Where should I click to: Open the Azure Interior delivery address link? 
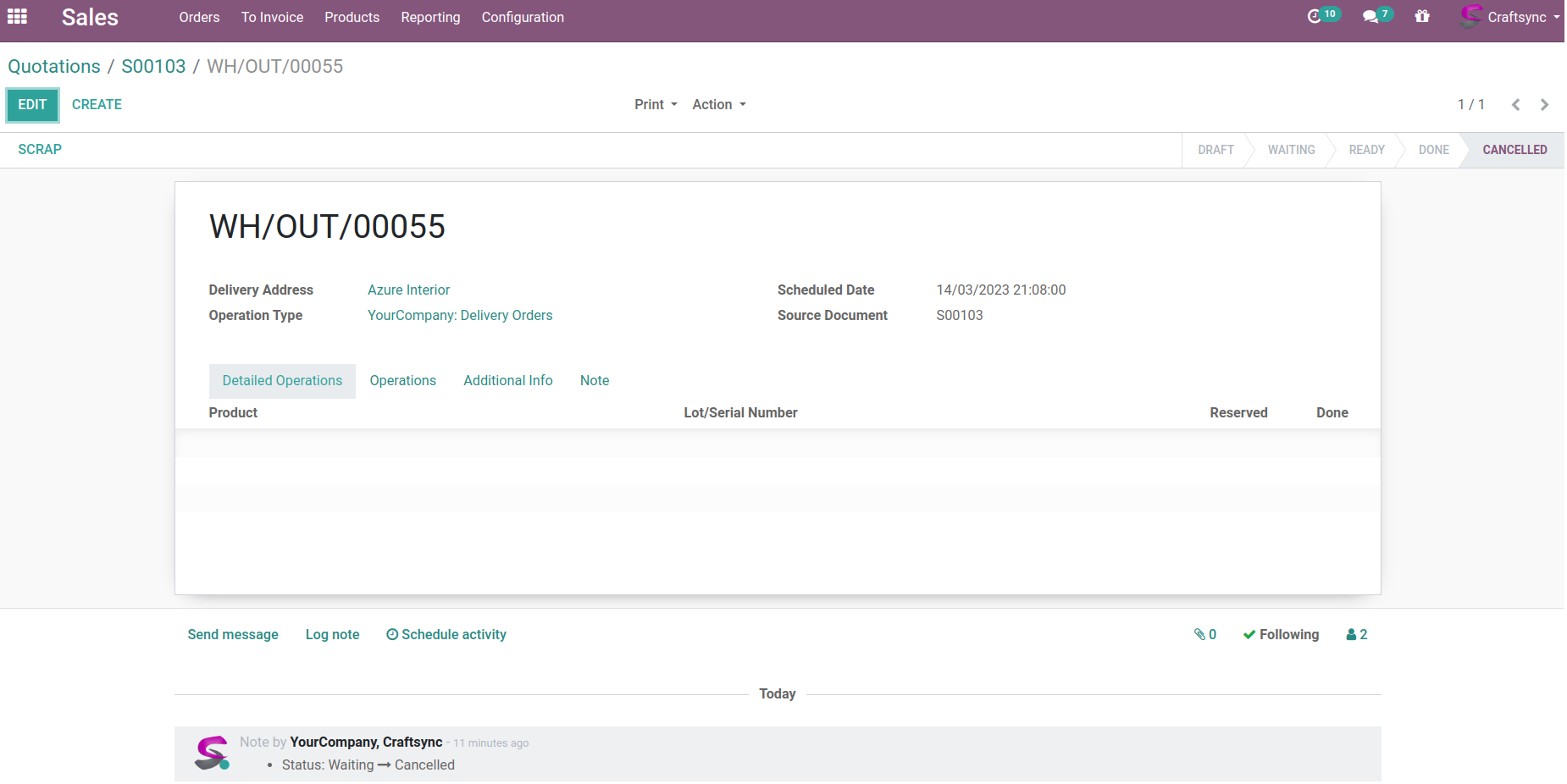coord(408,290)
